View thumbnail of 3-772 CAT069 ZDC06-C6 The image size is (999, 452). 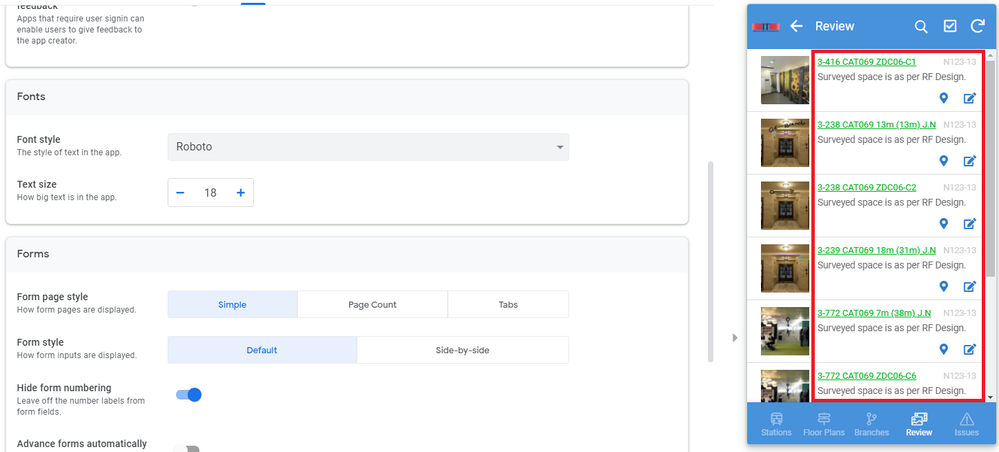(785, 386)
